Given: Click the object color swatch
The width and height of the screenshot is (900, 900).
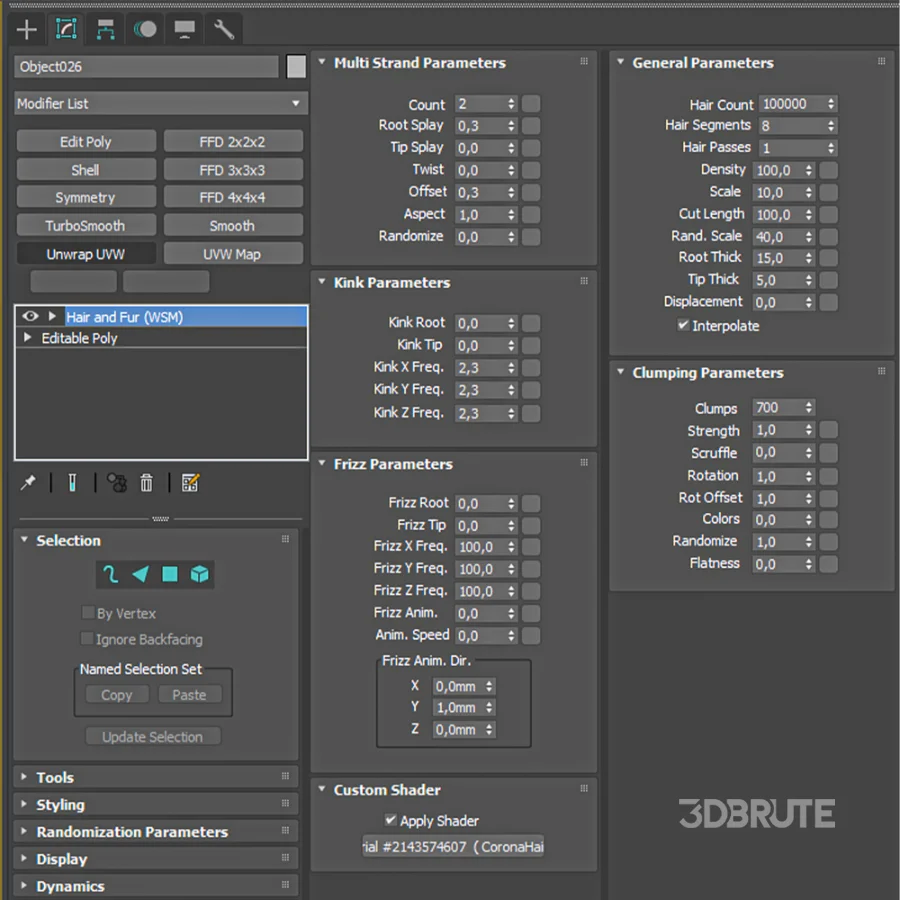Looking at the screenshot, I should point(296,67).
